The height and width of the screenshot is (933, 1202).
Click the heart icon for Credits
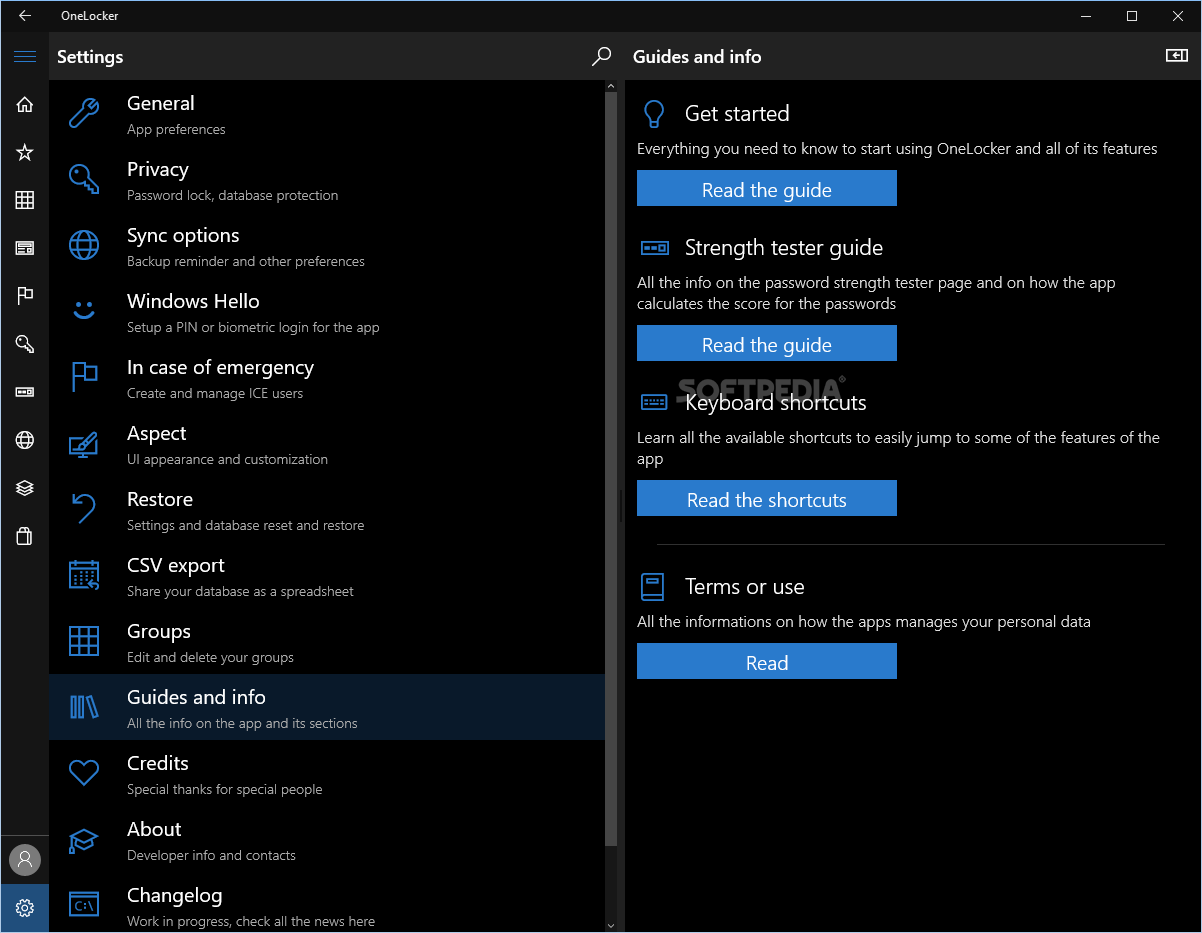(x=84, y=773)
